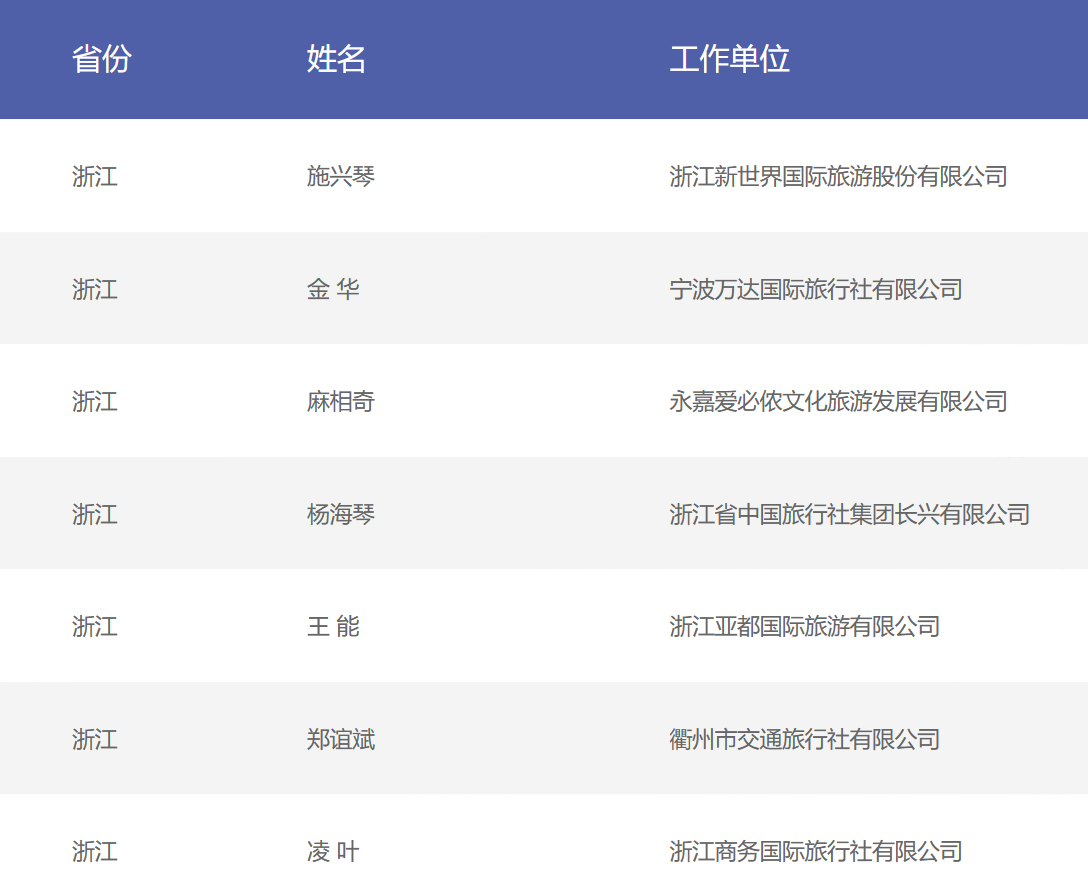Click the 工作单位 column header
The width and height of the screenshot is (1088, 891).
[730, 59]
